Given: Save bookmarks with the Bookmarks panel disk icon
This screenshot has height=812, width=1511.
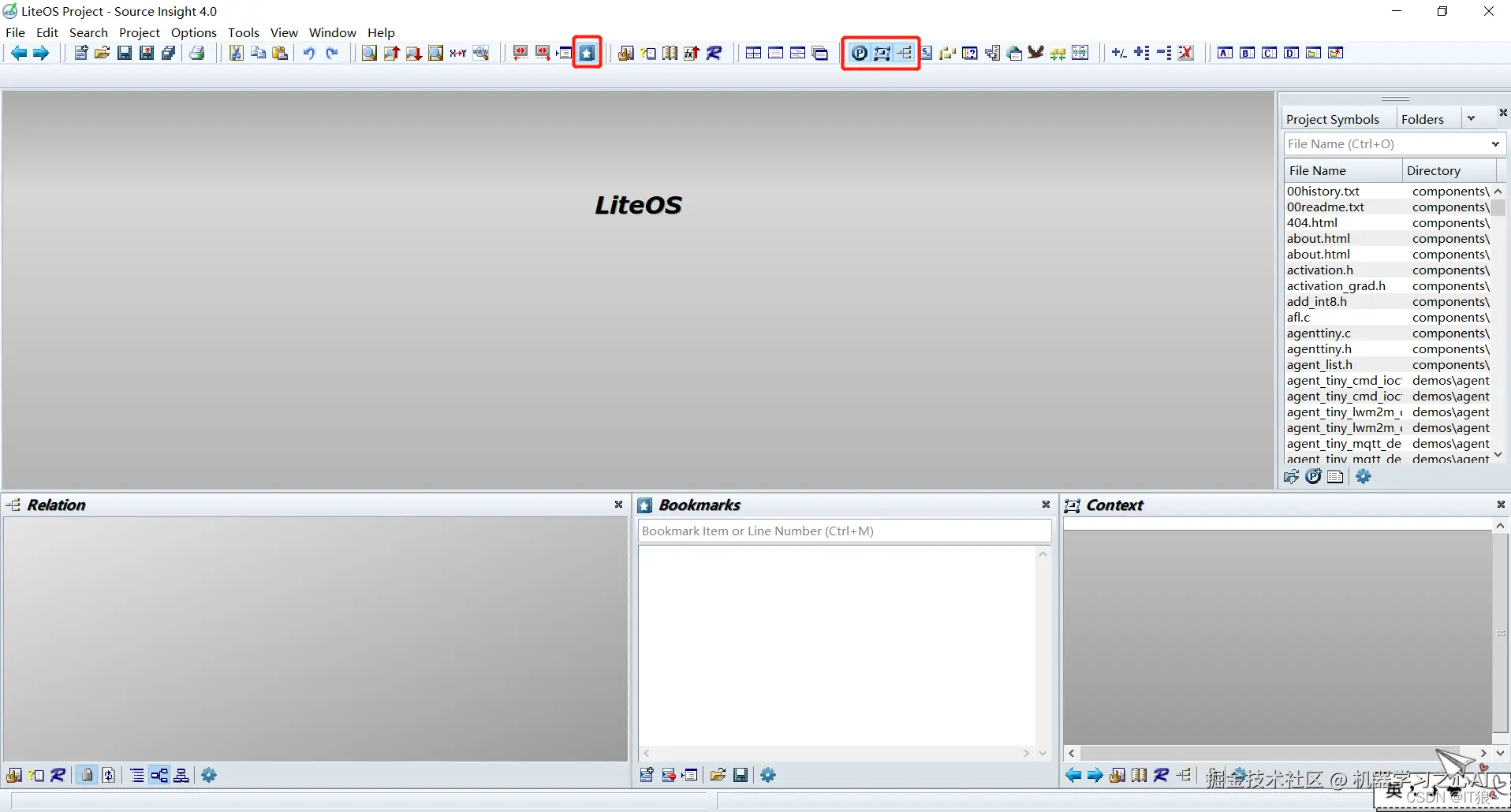Looking at the screenshot, I should (741, 775).
